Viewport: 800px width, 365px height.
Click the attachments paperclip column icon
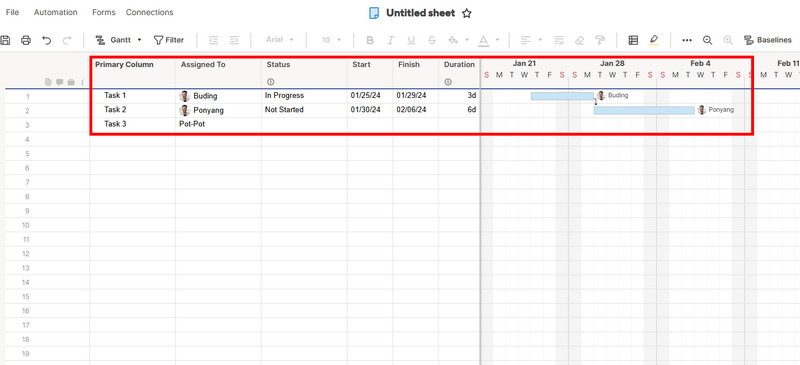[x=48, y=82]
